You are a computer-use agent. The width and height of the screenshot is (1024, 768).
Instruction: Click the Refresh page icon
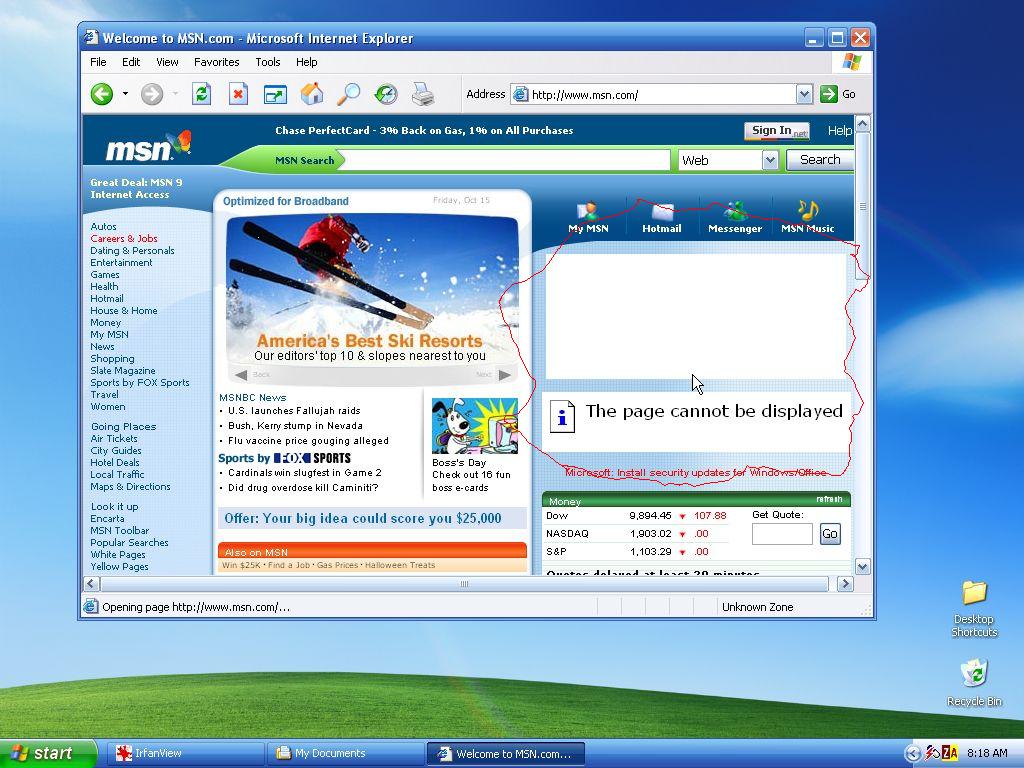(201, 94)
